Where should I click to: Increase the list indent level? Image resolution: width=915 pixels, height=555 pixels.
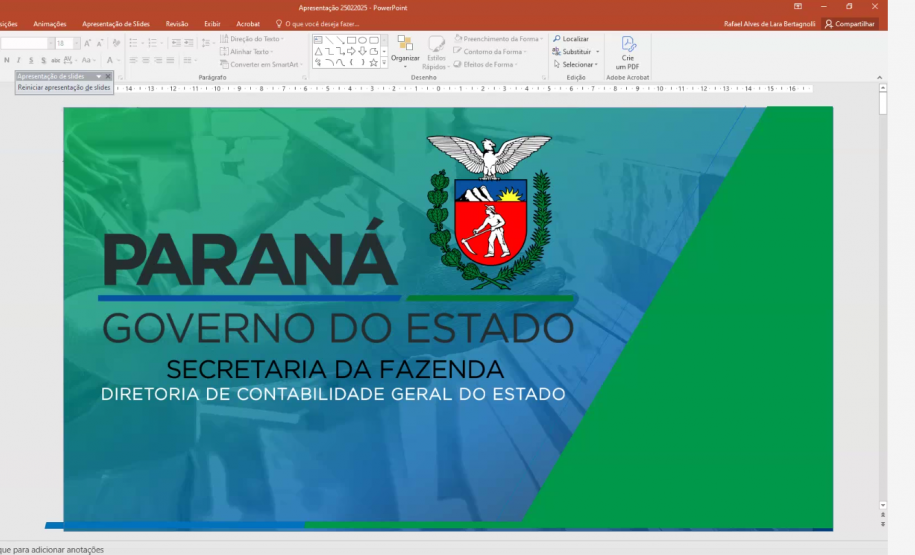pos(188,43)
